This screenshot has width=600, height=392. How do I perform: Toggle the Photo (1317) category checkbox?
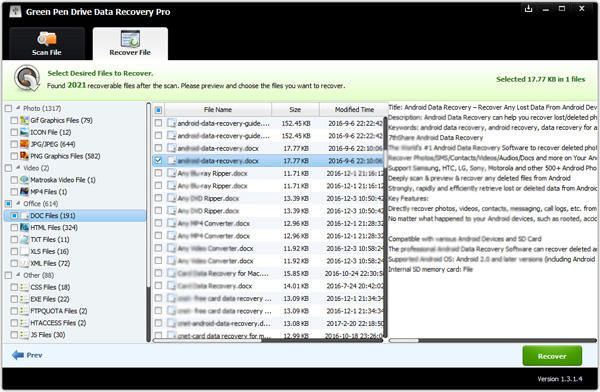point(8,108)
